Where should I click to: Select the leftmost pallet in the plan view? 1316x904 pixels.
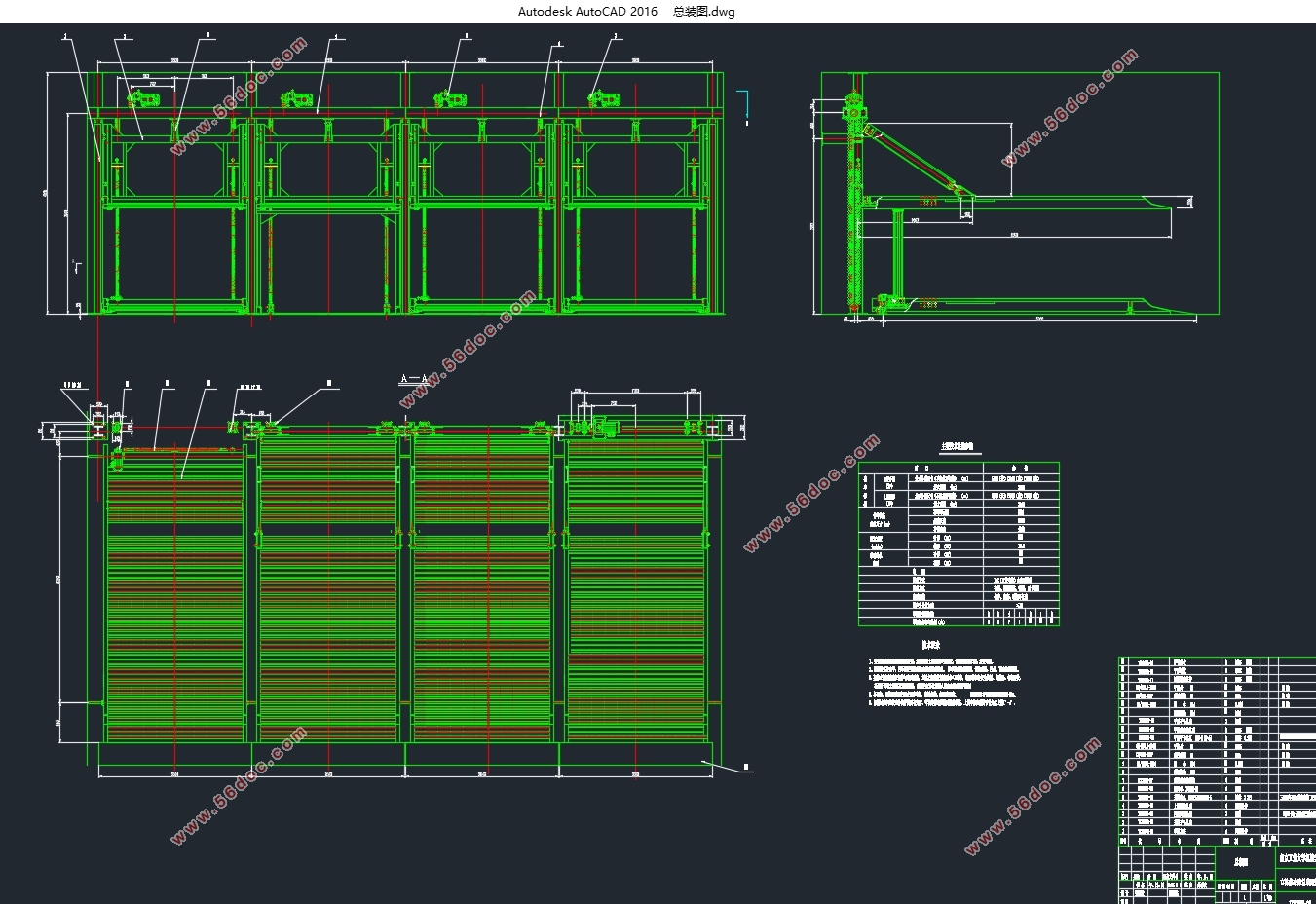[175, 594]
